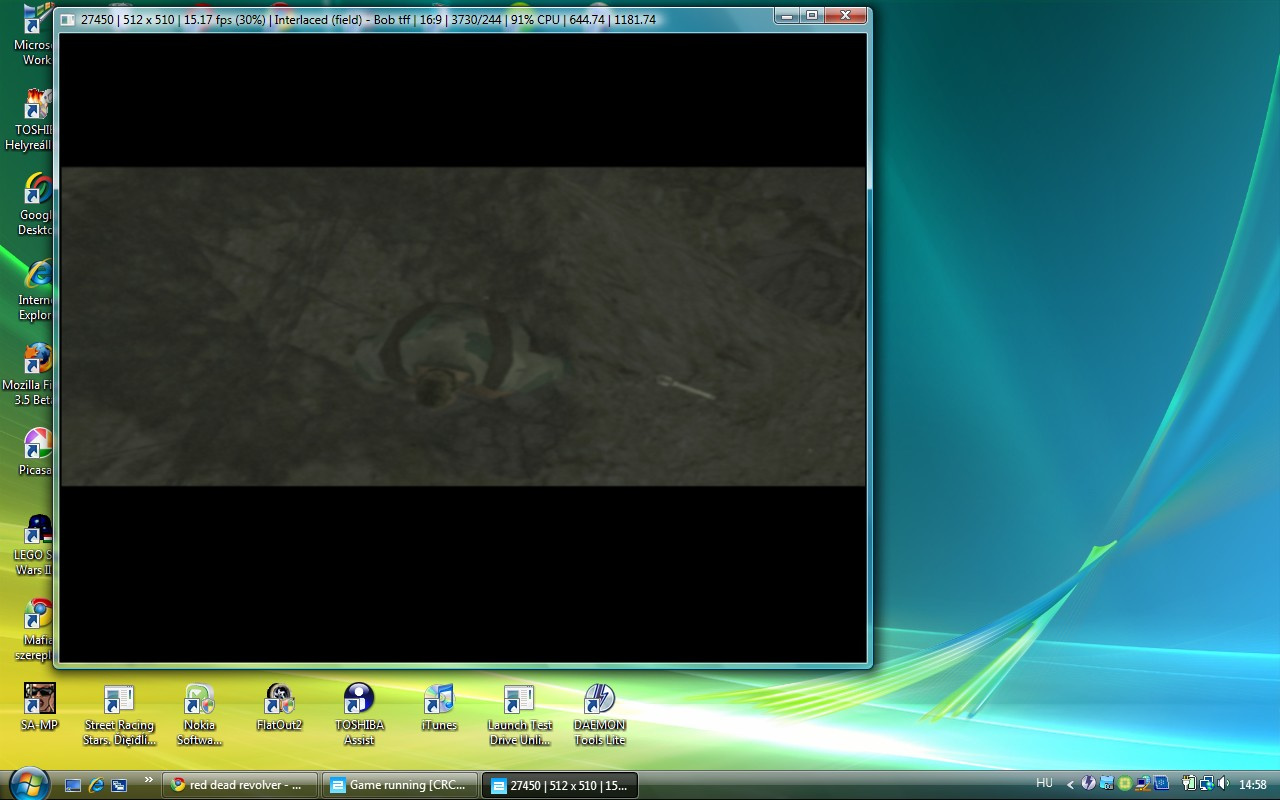This screenshot has height=800, width=1280.
Task: Open DAEMON Tools Lite shortcut
Action: [x=599, y=715]
